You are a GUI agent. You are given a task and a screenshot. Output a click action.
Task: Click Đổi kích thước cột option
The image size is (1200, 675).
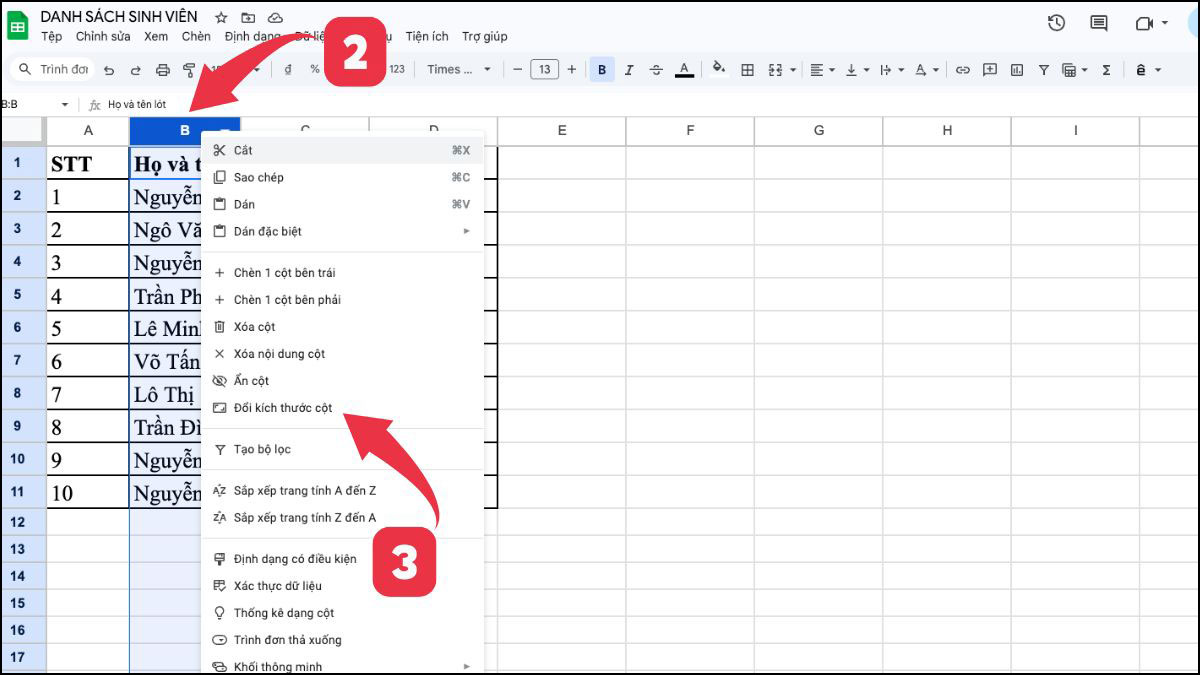click(283, 408)
